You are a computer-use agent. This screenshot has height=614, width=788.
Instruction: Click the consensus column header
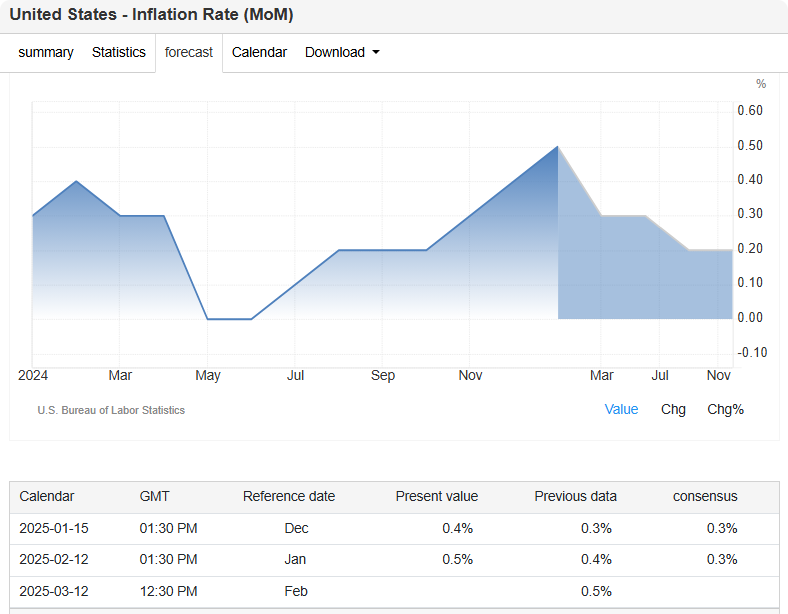coord(705,496)
